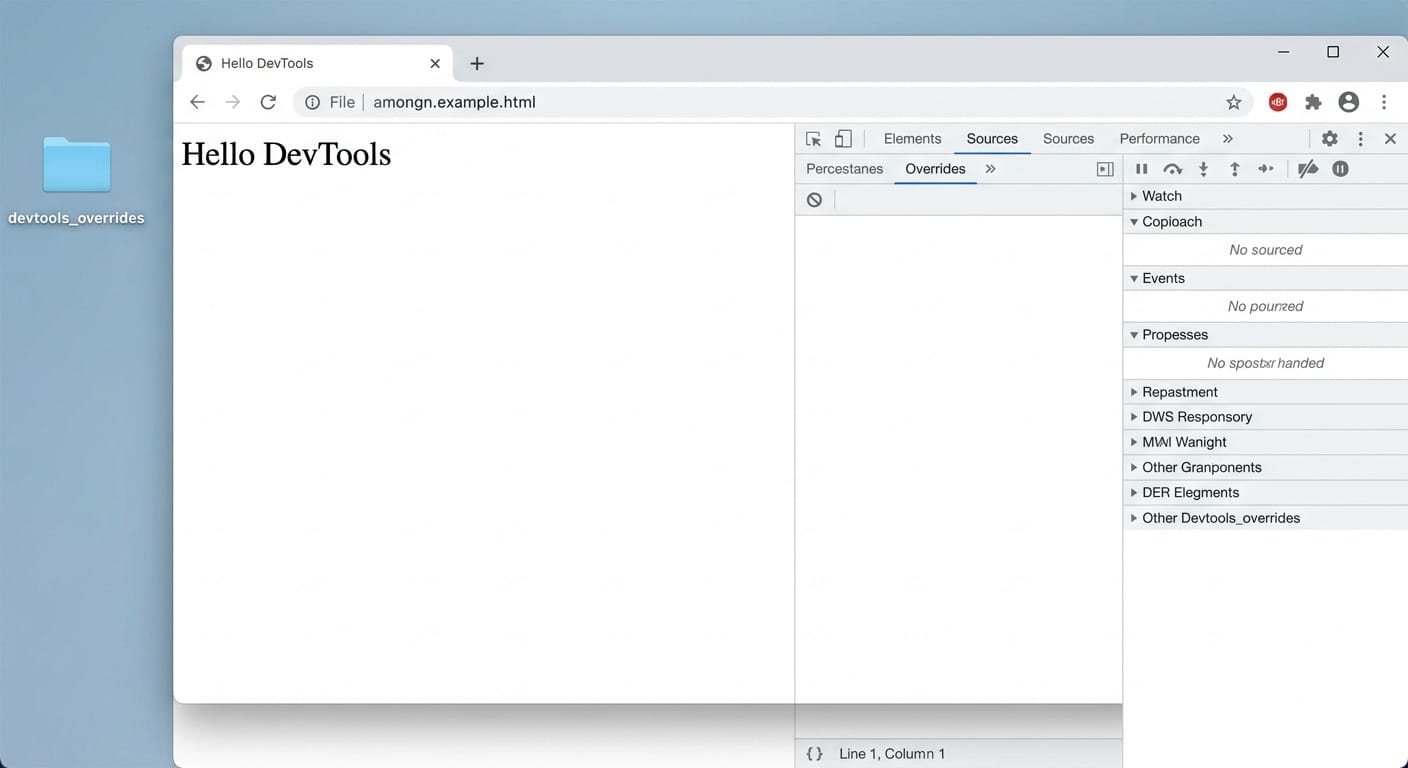The height and width of the screenshot is (768, 1408).
Task: Expand the DWS Responsory section
Action: coord(1196,417)
